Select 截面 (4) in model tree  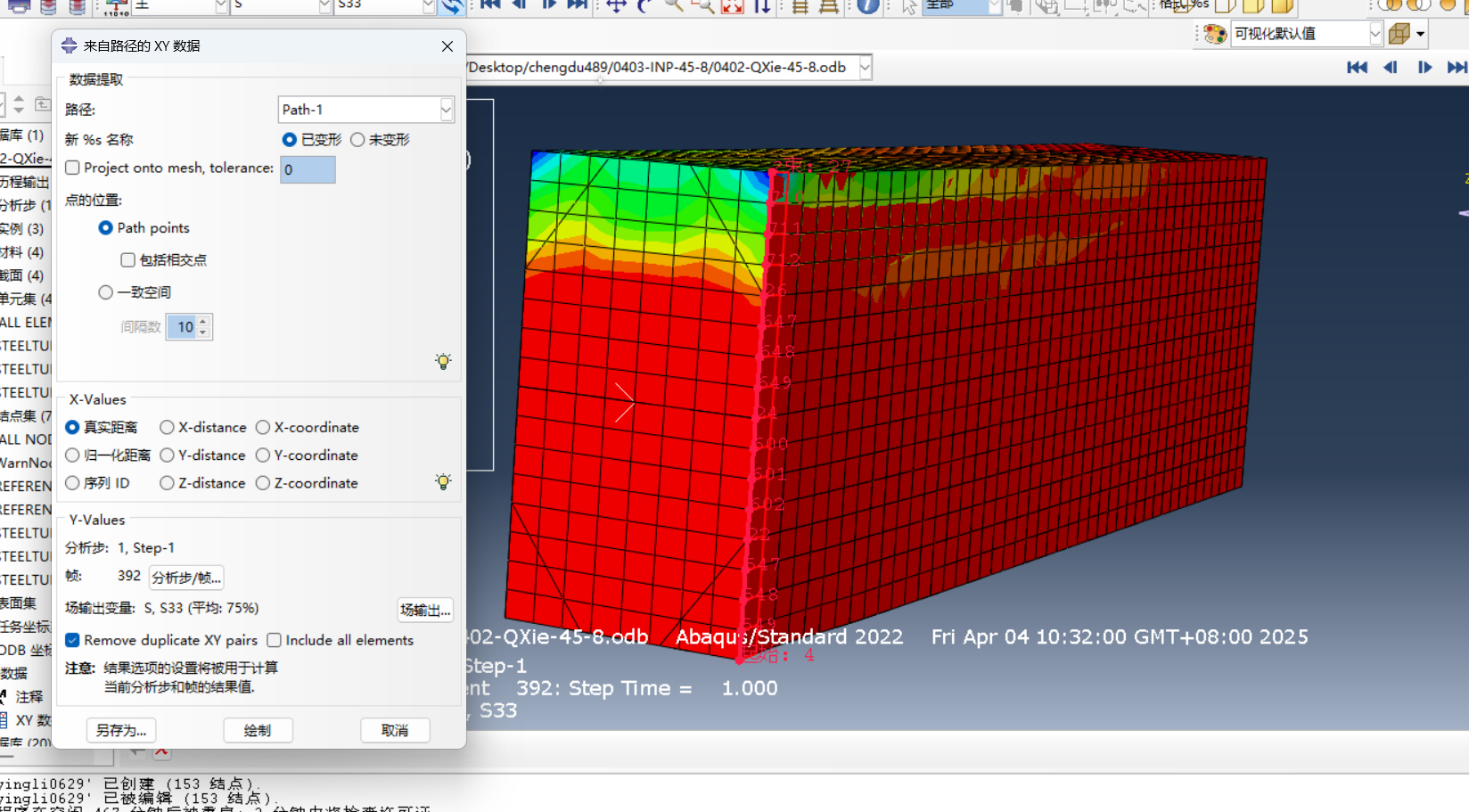[21, 275]
